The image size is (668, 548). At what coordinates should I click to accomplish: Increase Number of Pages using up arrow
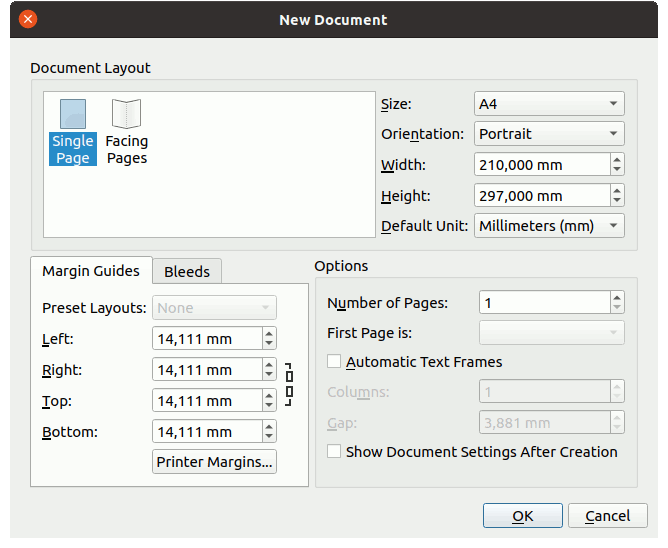(x=617, y=297)
